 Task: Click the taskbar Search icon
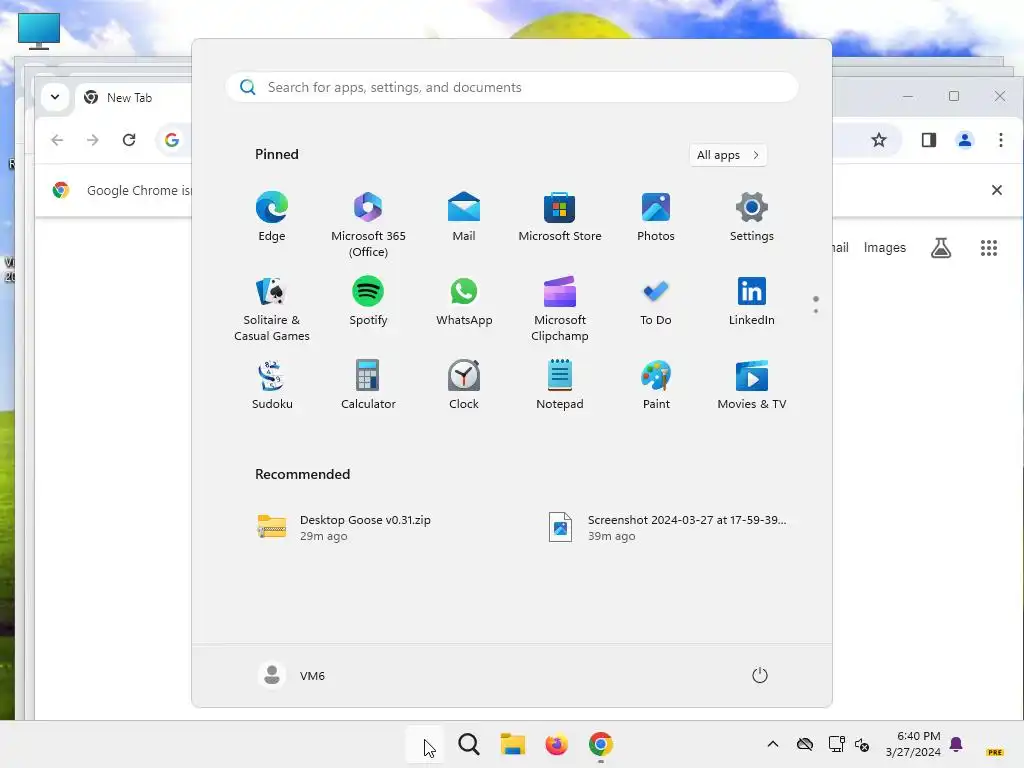(469, 744)
